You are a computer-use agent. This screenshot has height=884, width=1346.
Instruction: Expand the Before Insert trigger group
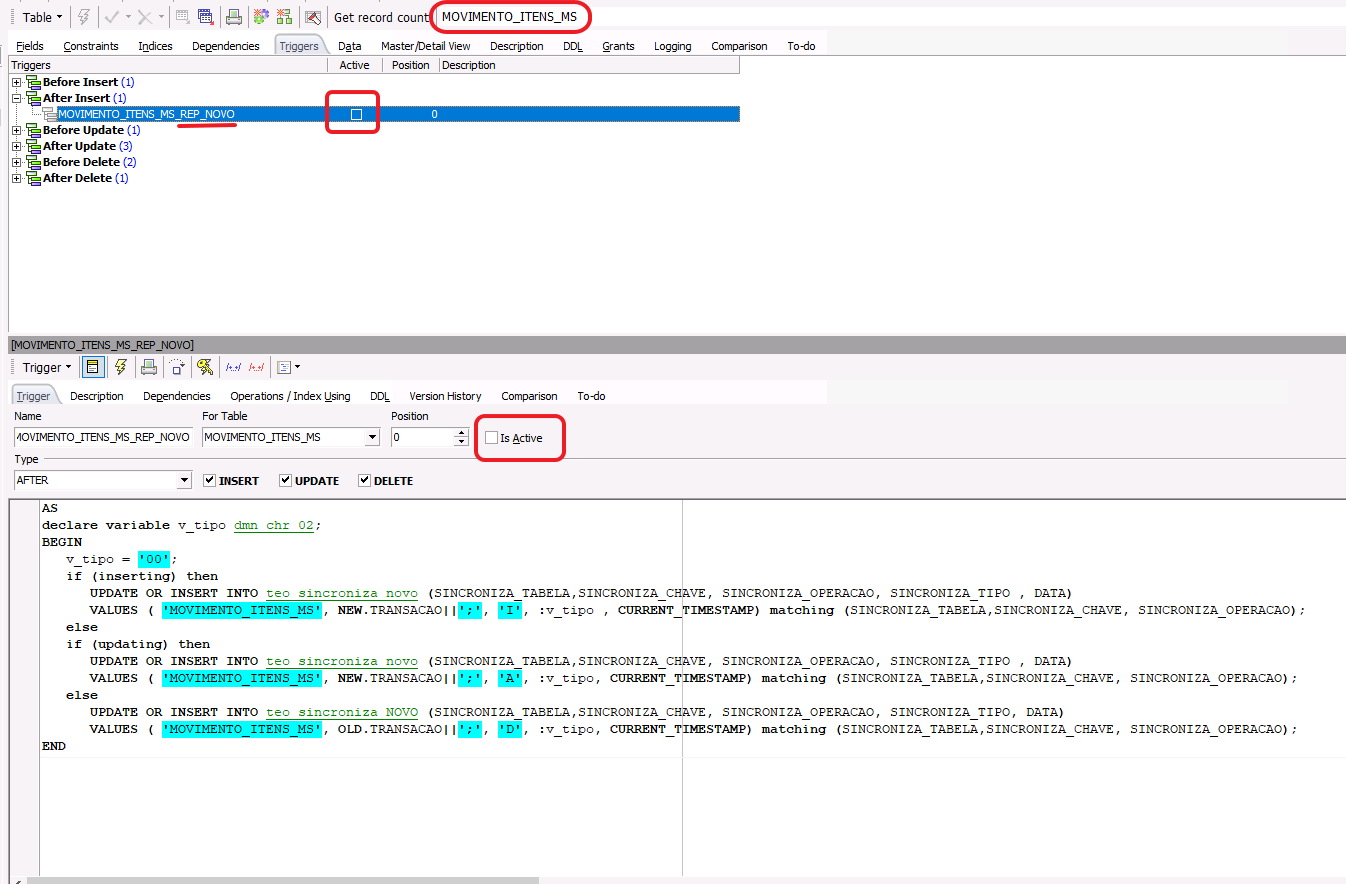click(16, 82)
